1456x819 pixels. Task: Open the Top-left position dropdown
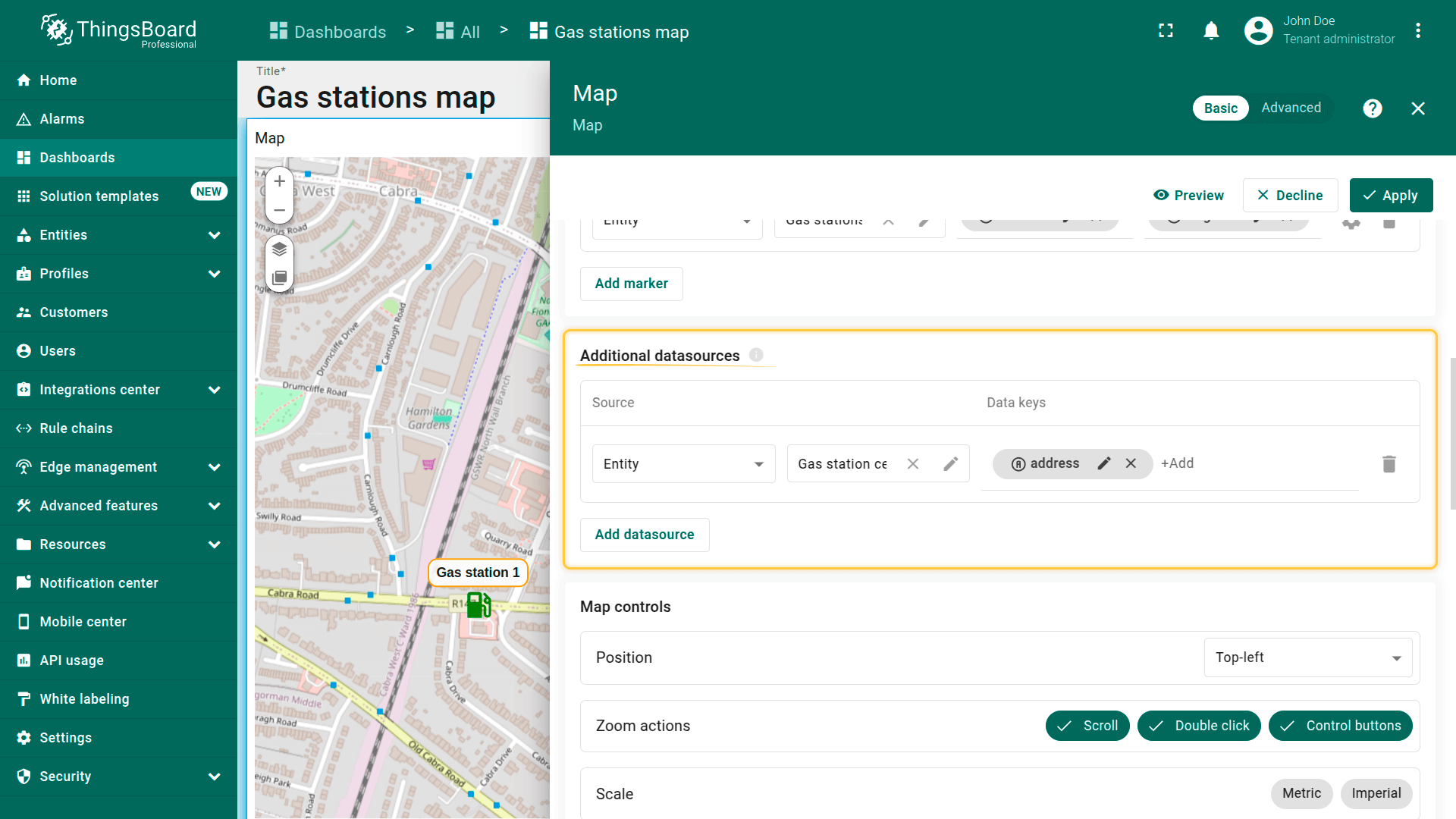(1307, 657)
